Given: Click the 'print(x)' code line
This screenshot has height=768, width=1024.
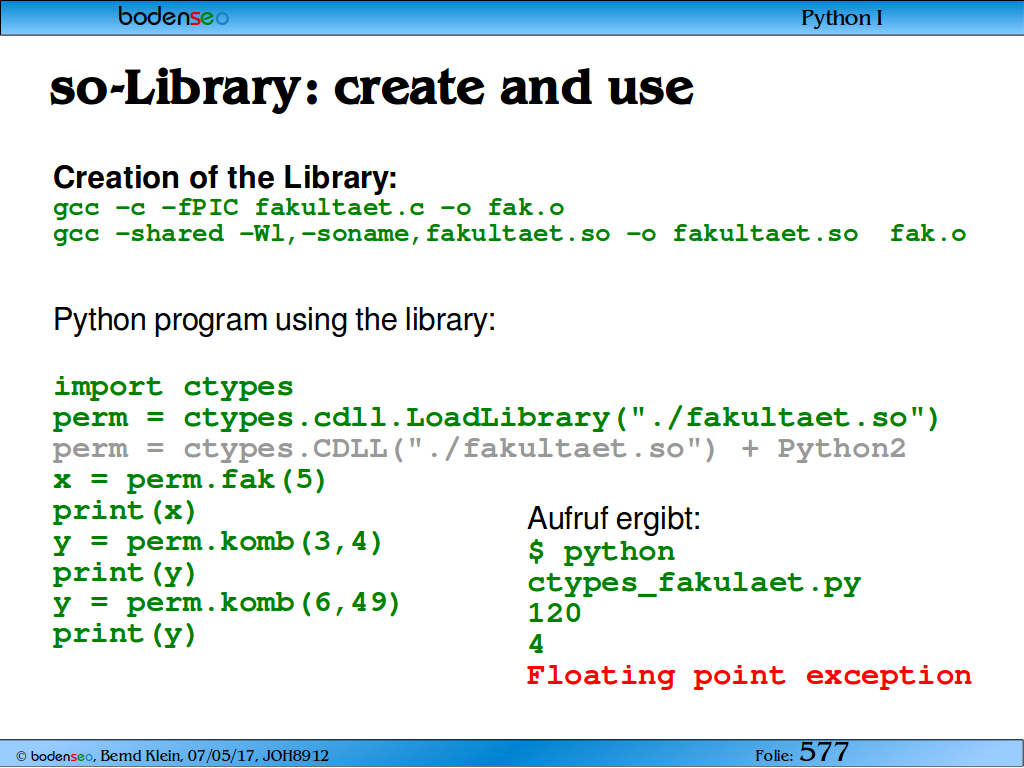Looking at the screenshot, I should [x=125, y=511].
